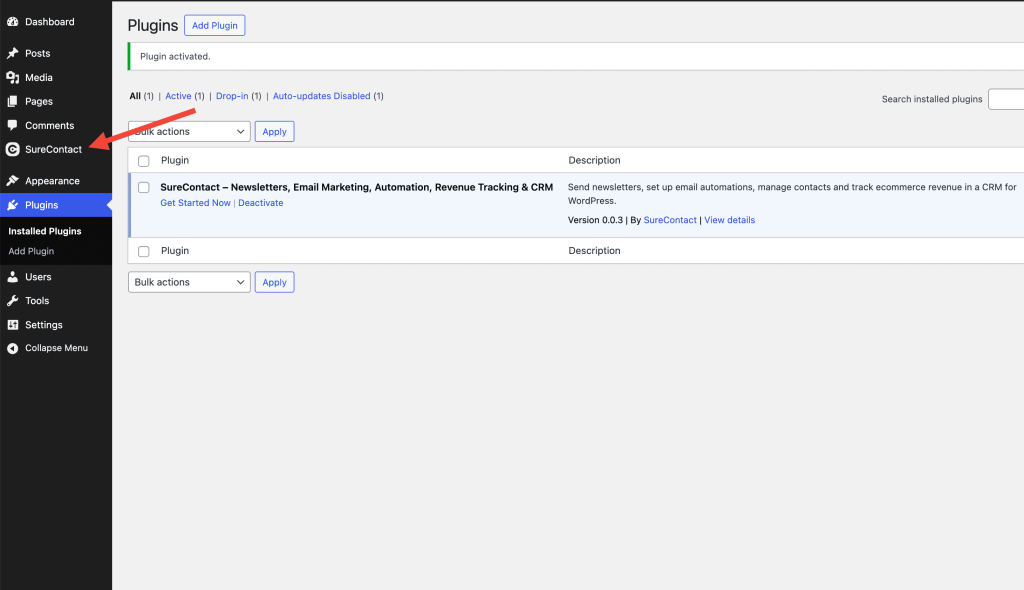1024x590 pixels.
Task: Open the Media library icon
Action: coord(12,77)
